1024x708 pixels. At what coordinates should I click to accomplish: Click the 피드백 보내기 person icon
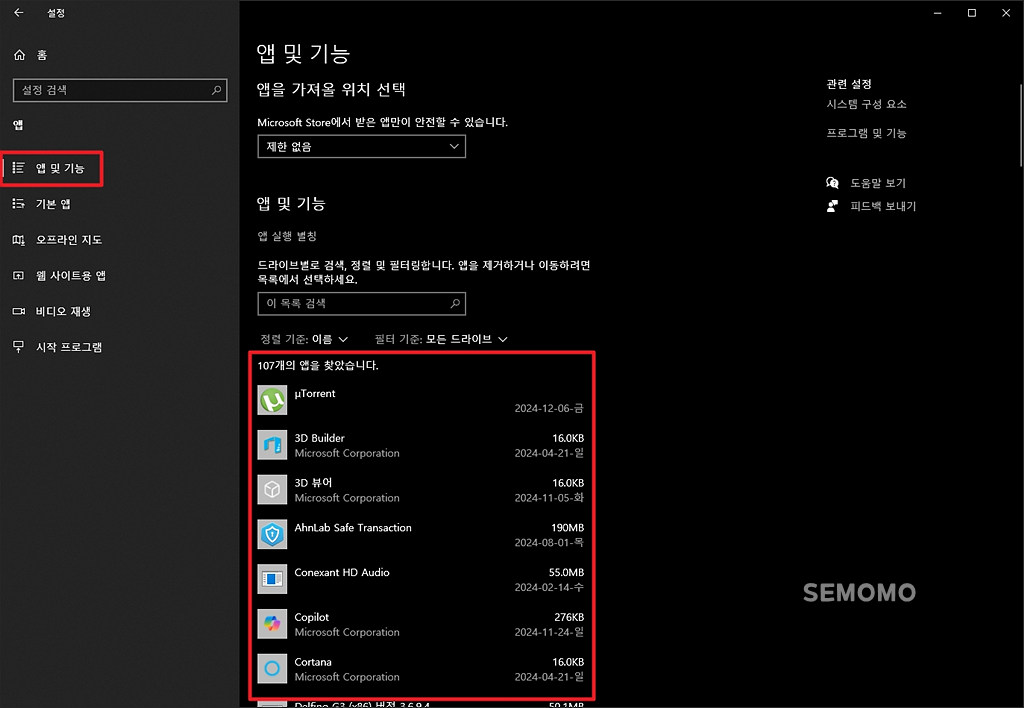(x=832, y=206)
